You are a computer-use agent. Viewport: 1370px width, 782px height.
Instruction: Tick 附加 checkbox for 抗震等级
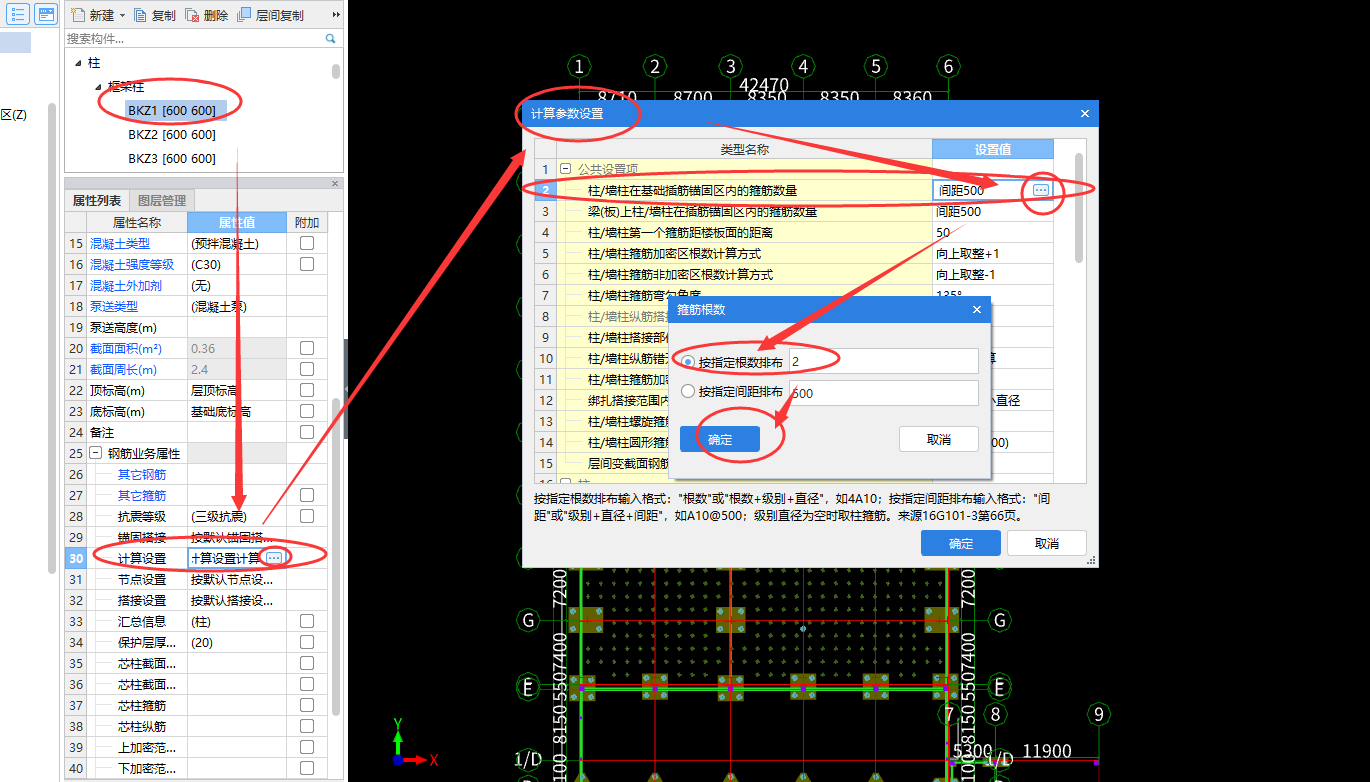(307, 516)
